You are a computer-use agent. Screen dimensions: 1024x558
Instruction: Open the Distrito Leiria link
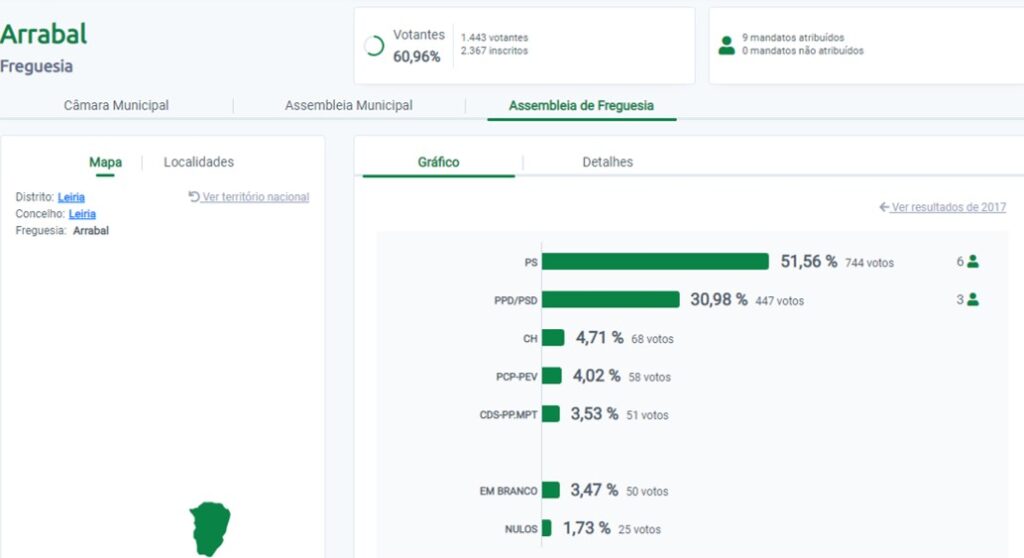click(x=71, y=197)
